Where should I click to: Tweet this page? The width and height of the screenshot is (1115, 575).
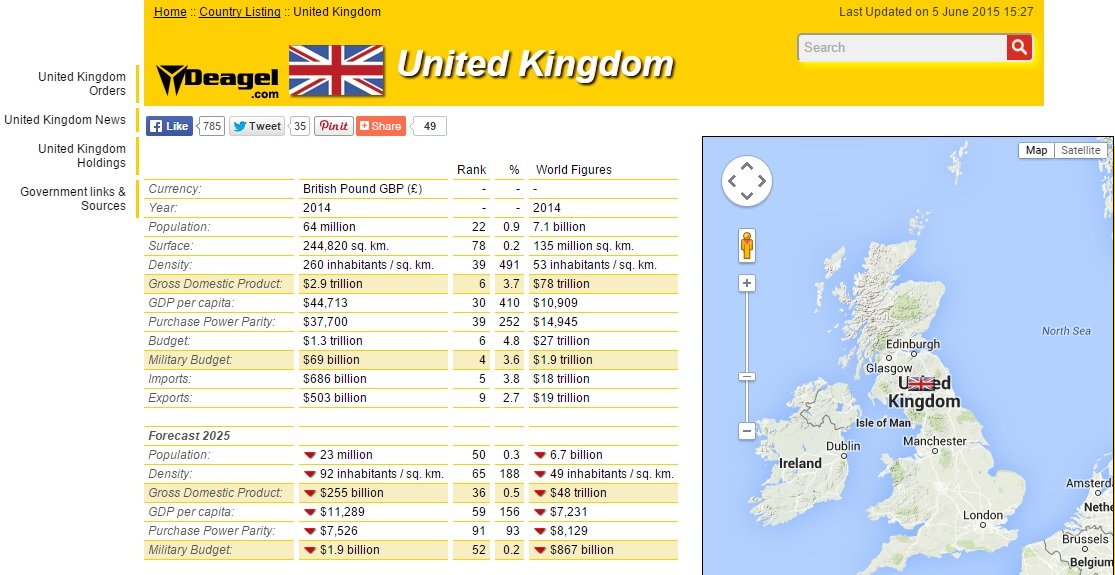[257, 126]
